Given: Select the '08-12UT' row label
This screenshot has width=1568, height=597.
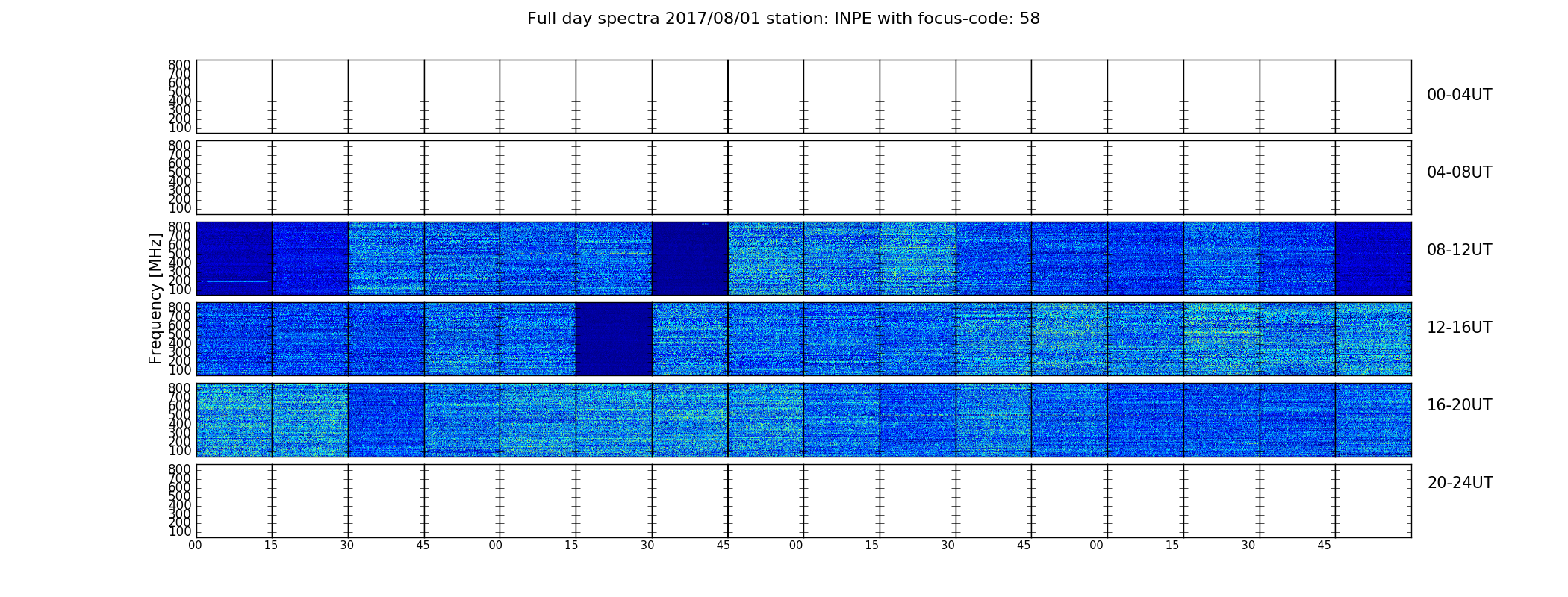Looking at the screenshot, I should point(1460,250).
